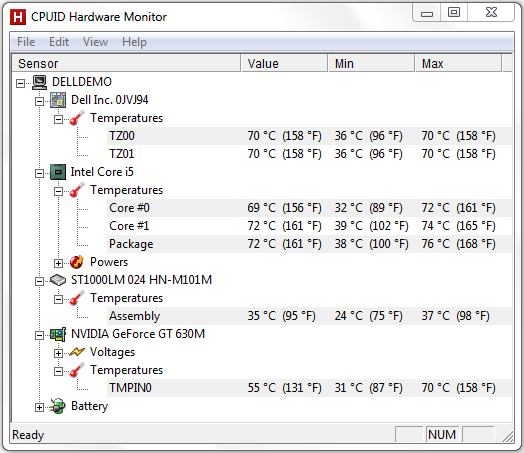
Task: Click the Intel Core i5 processor icon
Action: click(58, 172)
